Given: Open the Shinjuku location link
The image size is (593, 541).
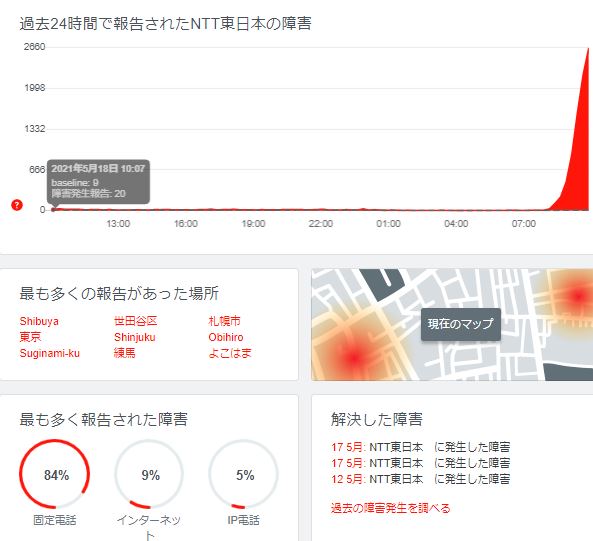Looking at the screenshot, I should click(135, 337).
